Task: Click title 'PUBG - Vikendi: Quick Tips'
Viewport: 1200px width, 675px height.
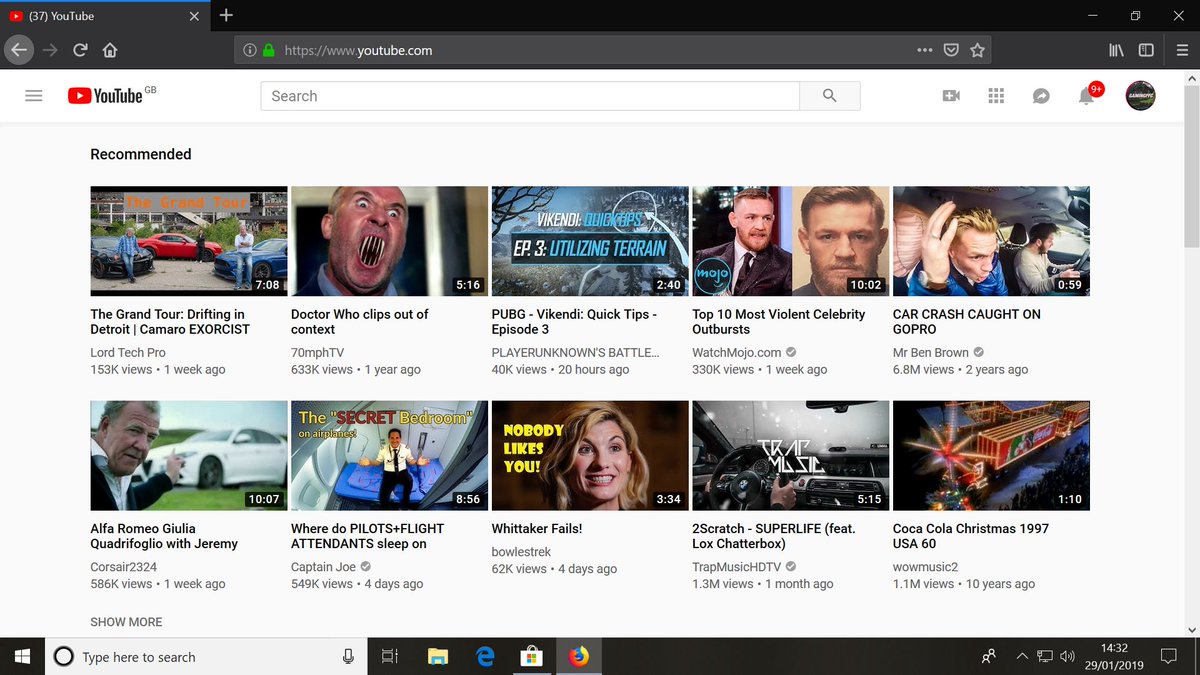Action: click(574, 322)
